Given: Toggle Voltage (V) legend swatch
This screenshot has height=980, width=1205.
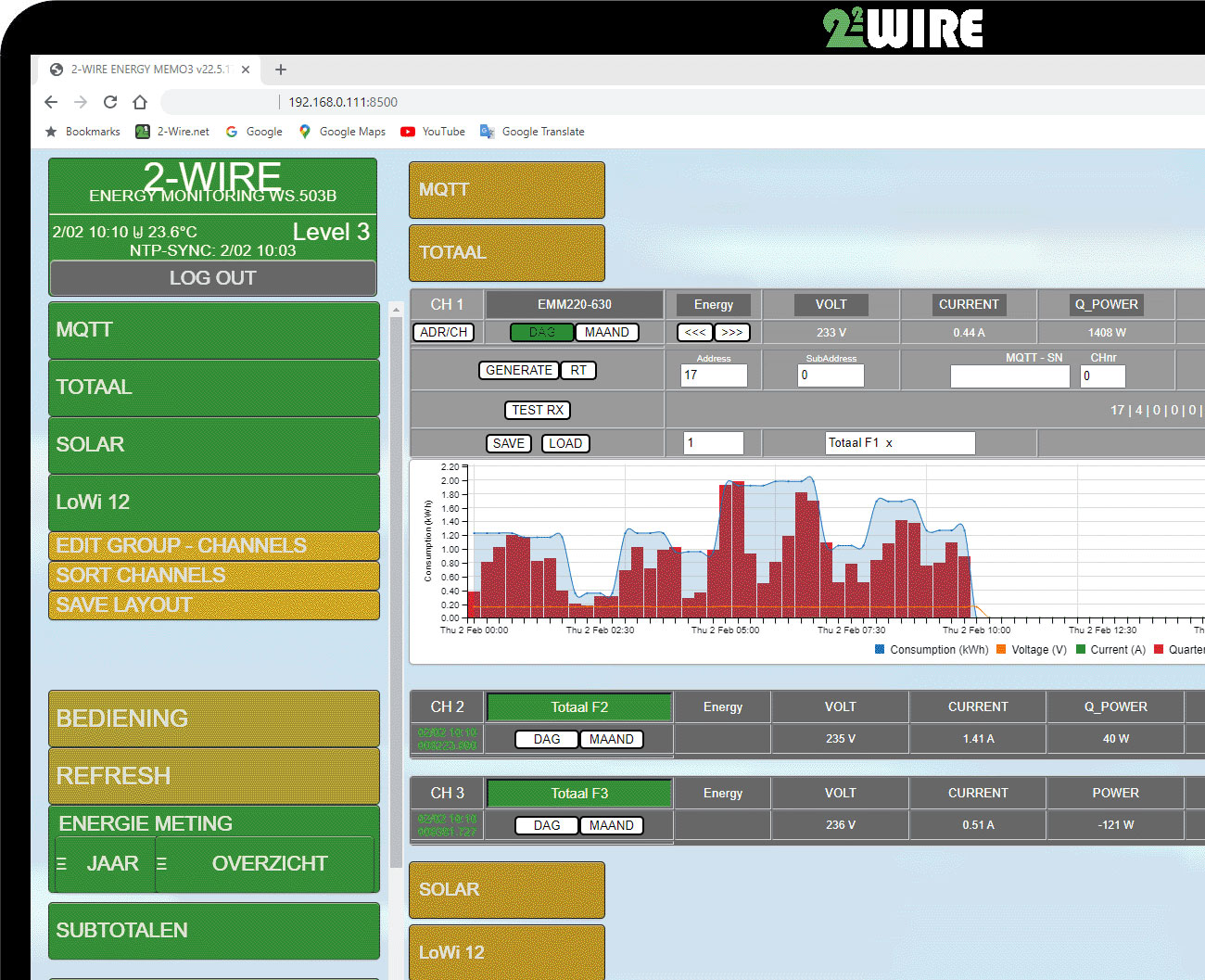Looking at the screenshot, I should pyautogui.click(x=1001, y=650).
